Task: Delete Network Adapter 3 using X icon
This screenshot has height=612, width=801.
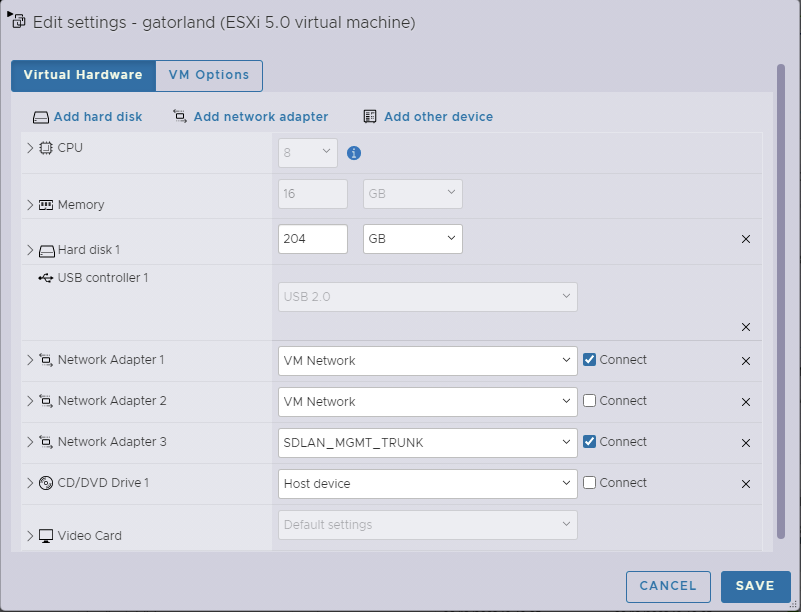Action: click(745, 443)
